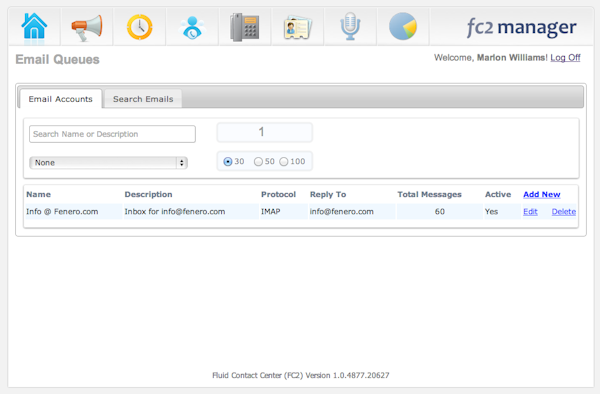This screenshot has height=394, width=600.
Task: Click the Fluid Contact Center version footer text
Action: [x=301, y=375]
